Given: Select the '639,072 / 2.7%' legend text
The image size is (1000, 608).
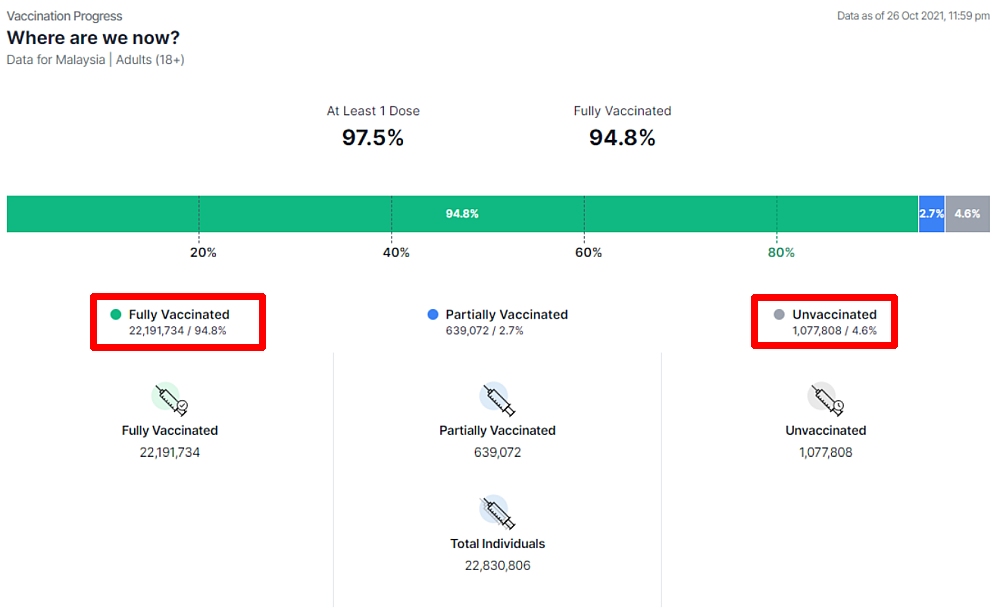Looking at the screenshot, I should tap(484, 330).
